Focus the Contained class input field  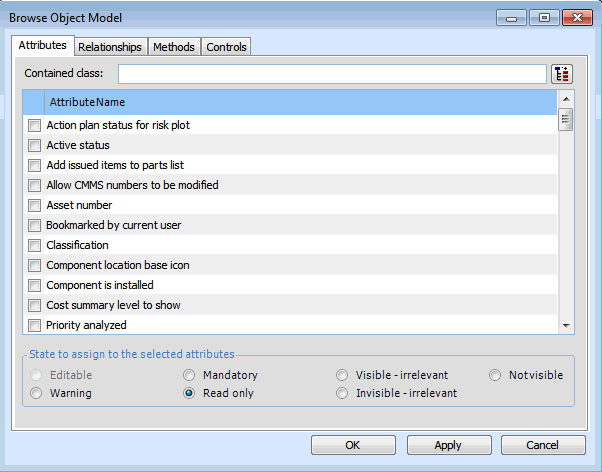click(331, 74)
